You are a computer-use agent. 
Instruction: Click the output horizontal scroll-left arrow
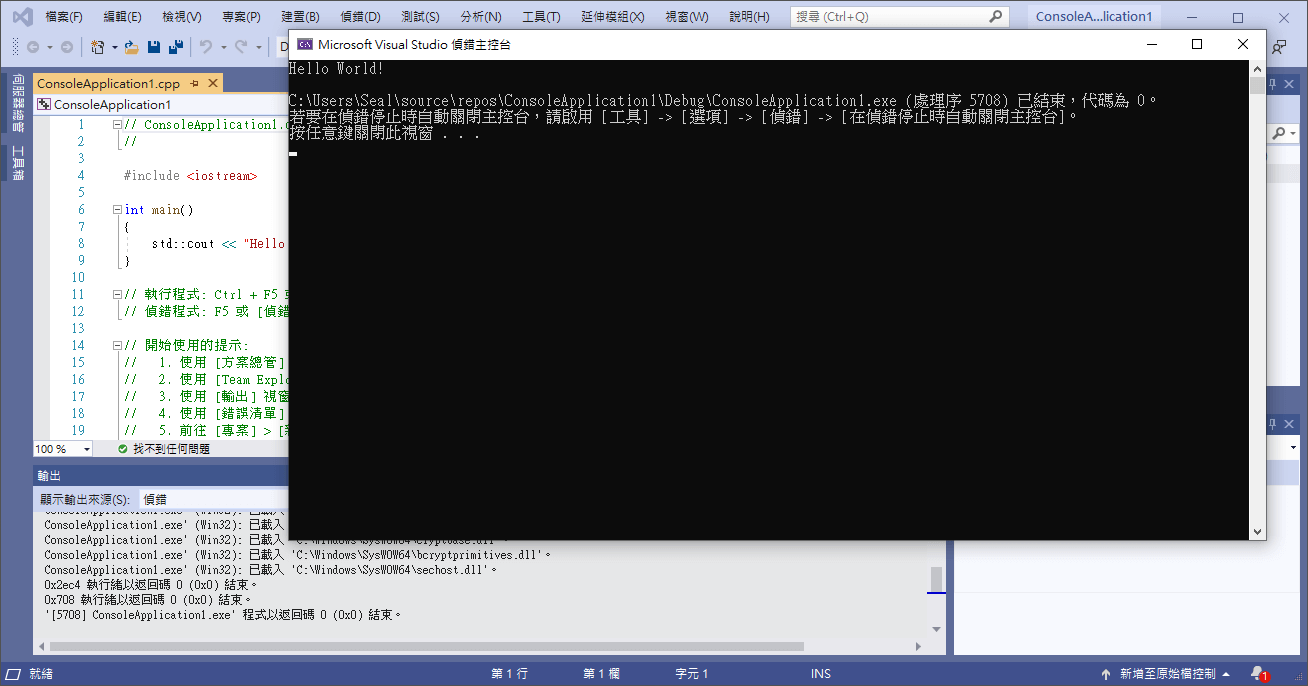[41, 646]
